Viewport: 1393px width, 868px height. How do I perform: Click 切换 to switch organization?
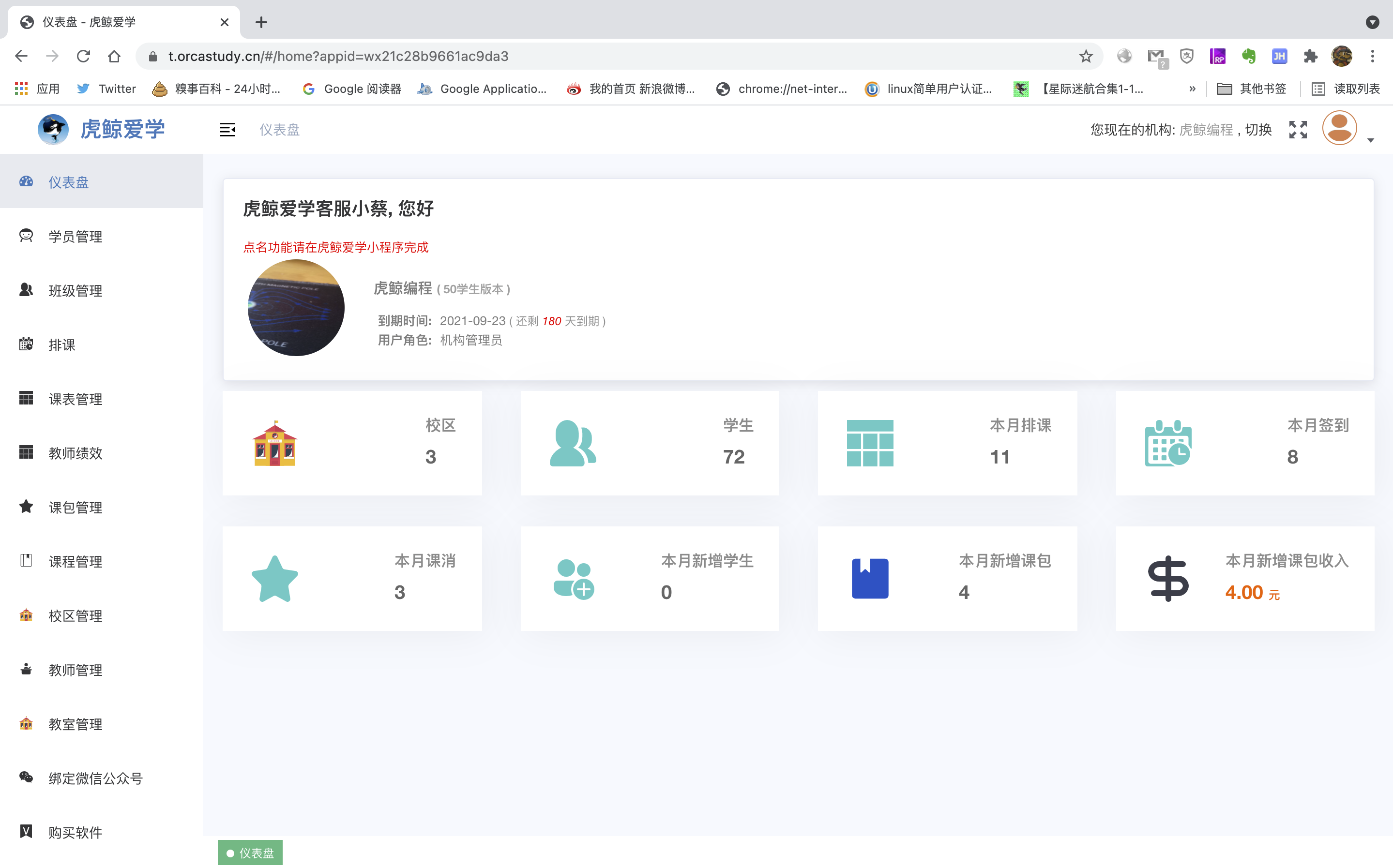point(1258,130)
